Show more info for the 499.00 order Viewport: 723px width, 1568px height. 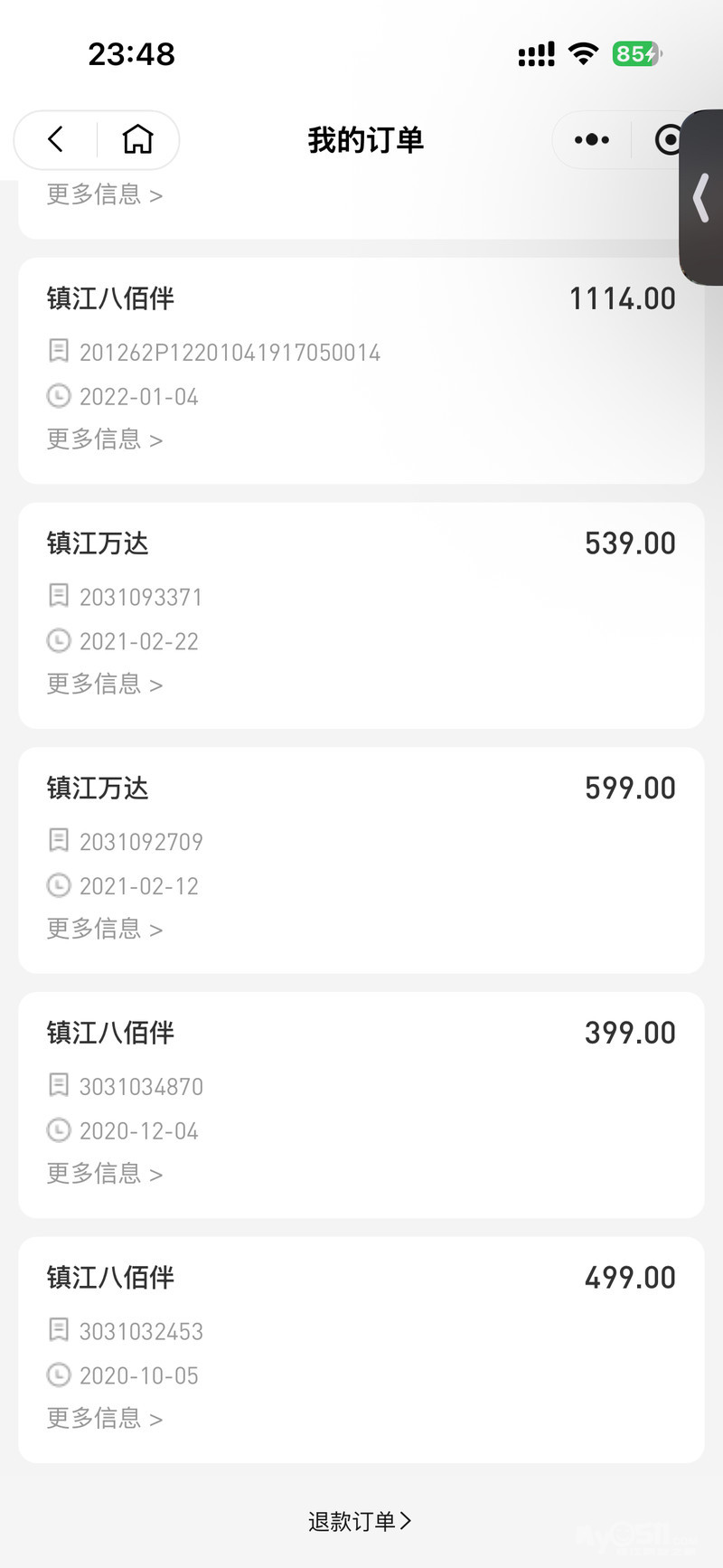click(105, 1418)
